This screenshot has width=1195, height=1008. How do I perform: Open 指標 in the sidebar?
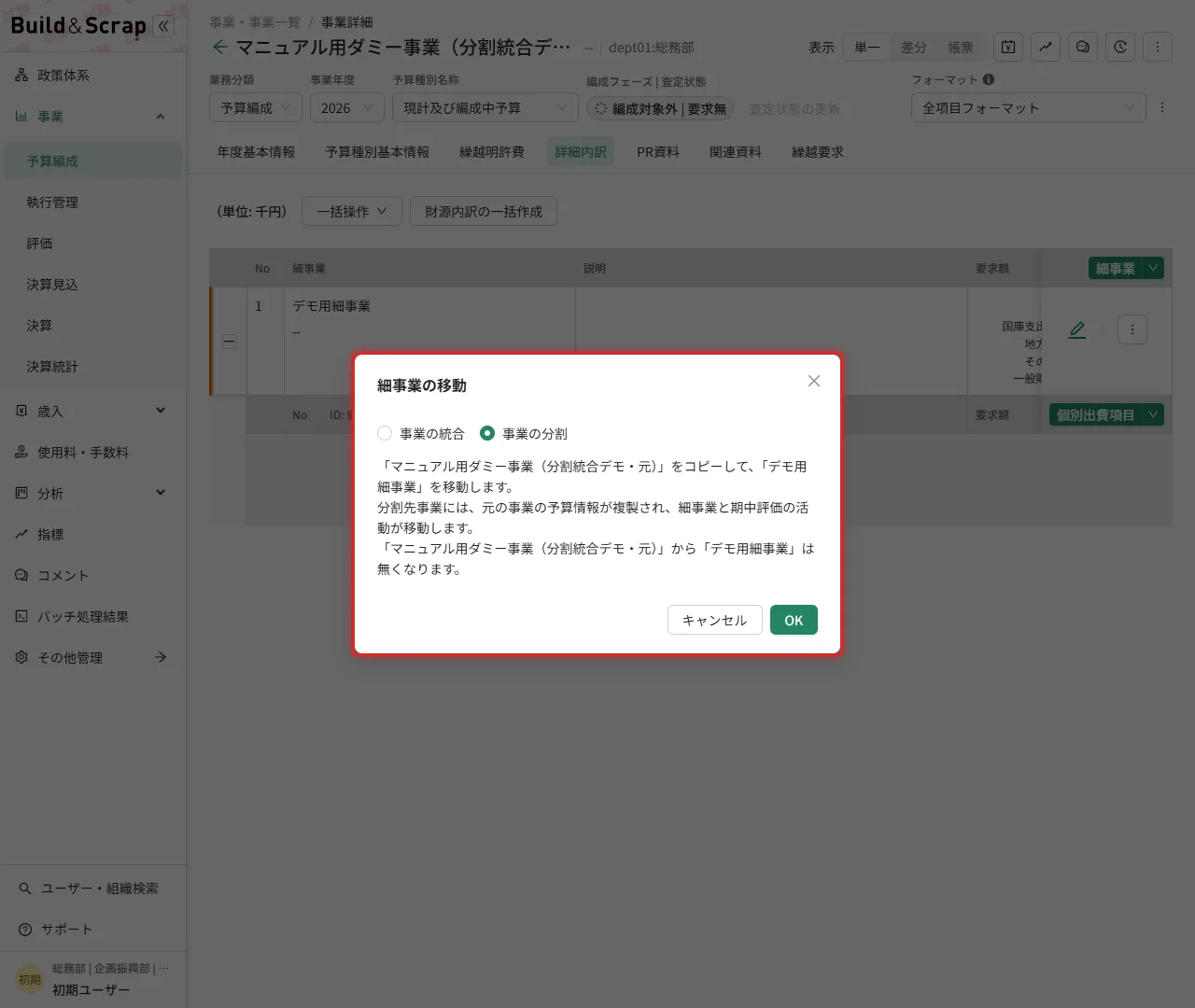pyautogui.click(x=92, y=534)
